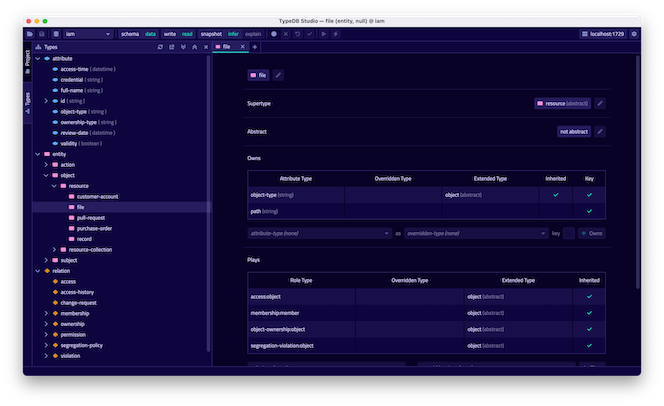Click the expand all types icon
The height and width of the screenshot is (406, 664).
click(x=183, y=47)
